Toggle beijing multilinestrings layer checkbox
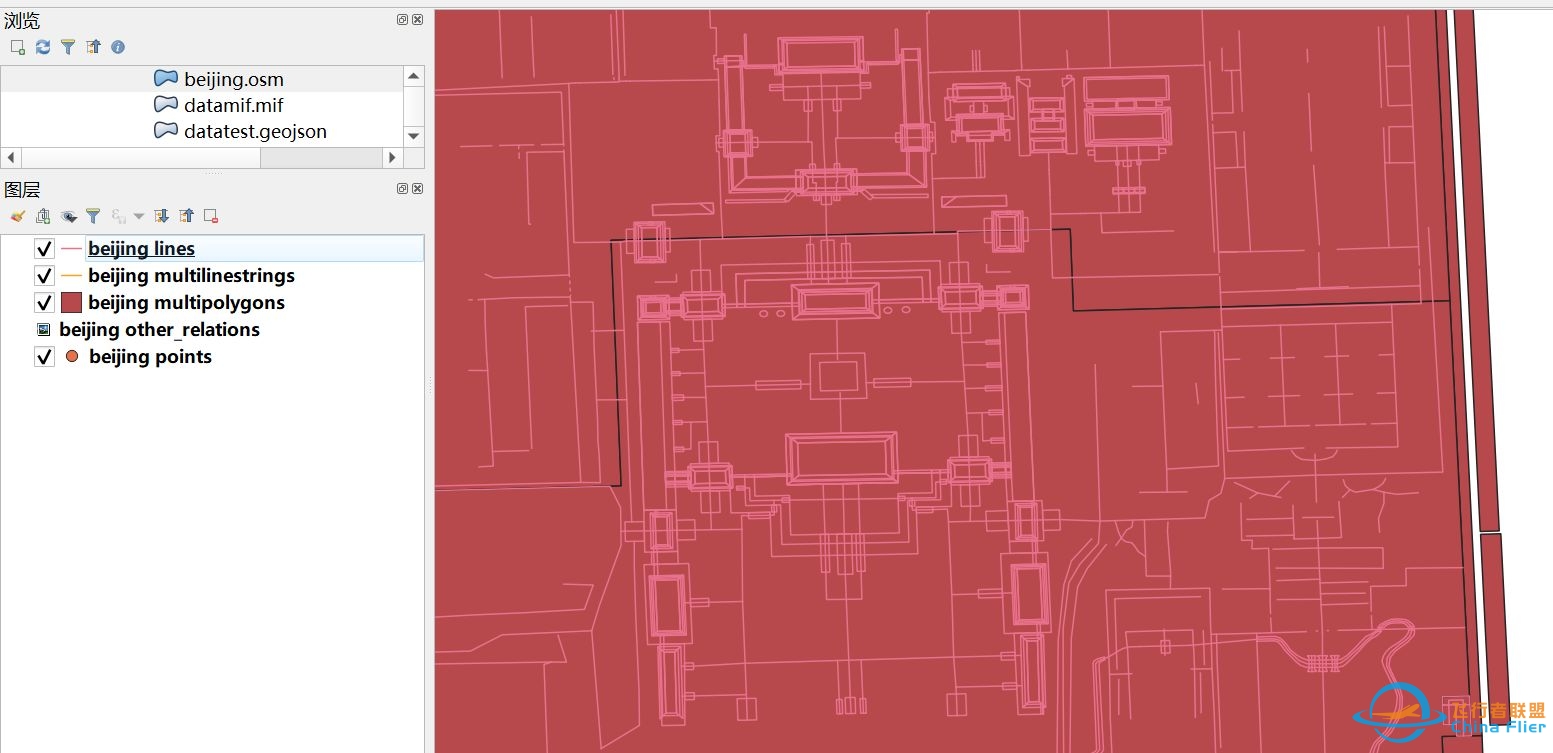This screenshot has height=753, width=1553. click(x=44, y=276)
